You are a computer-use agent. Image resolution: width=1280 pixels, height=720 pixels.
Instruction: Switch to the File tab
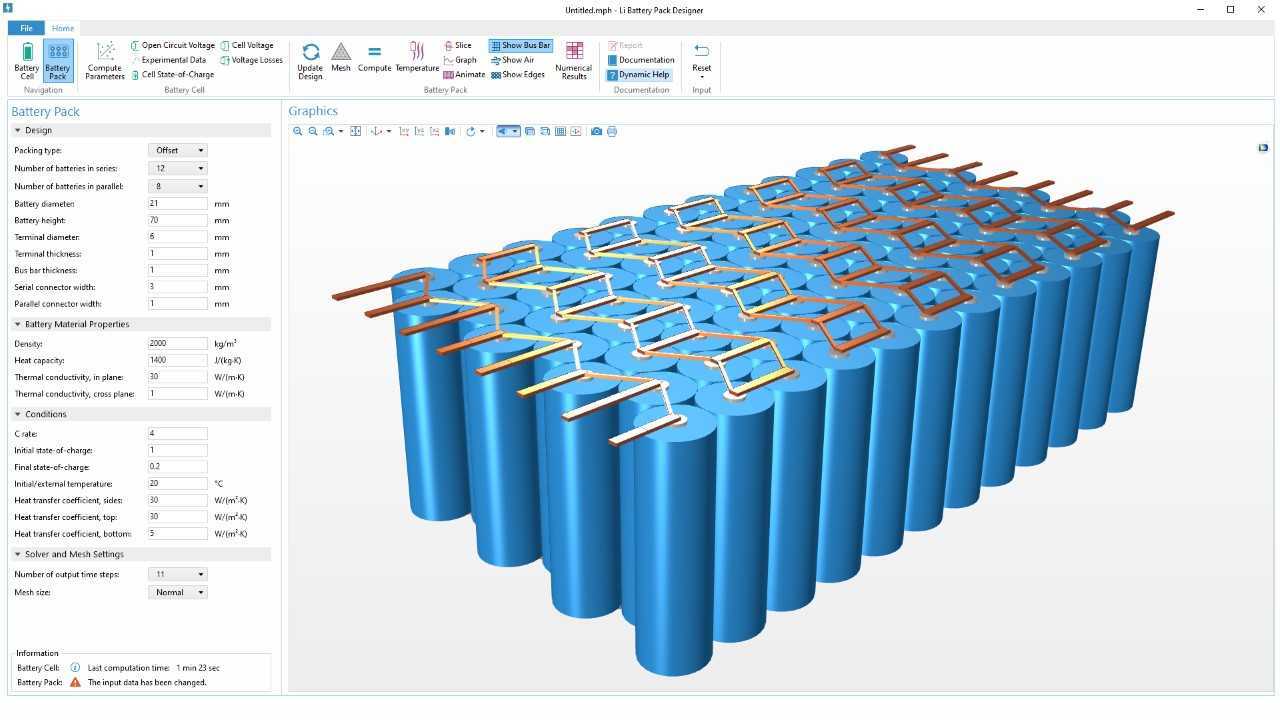point(26,27)
